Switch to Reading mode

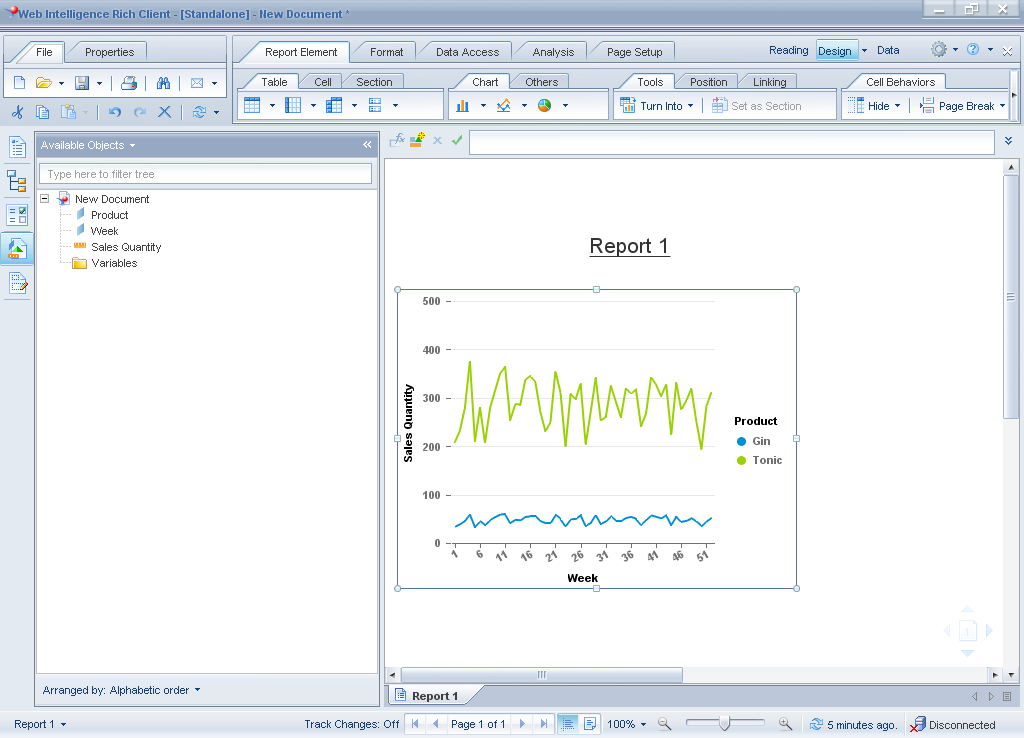point(788,50)
